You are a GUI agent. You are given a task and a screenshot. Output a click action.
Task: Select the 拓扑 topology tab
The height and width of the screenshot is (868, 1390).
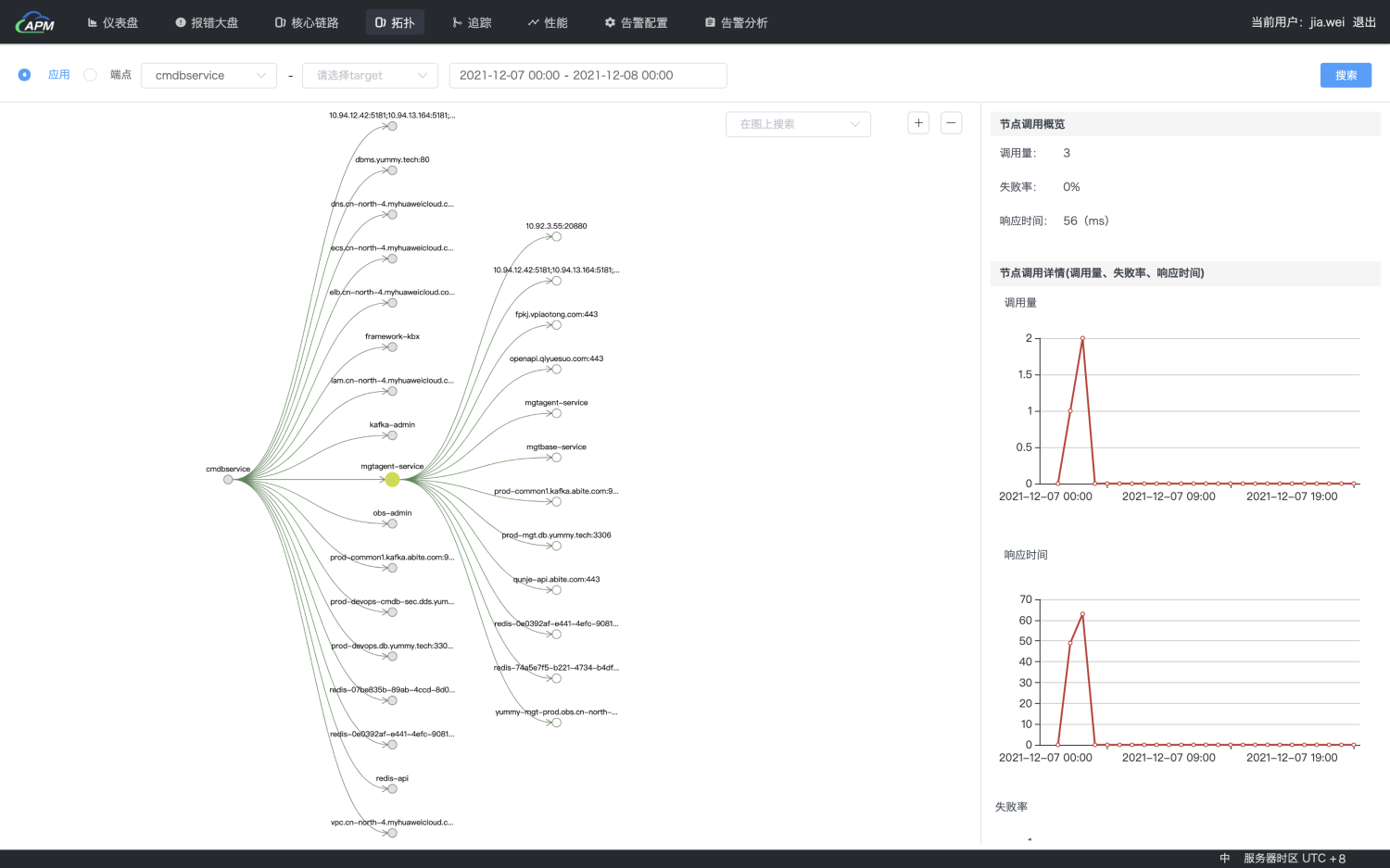pyautogui.click(x=395, y=22)
